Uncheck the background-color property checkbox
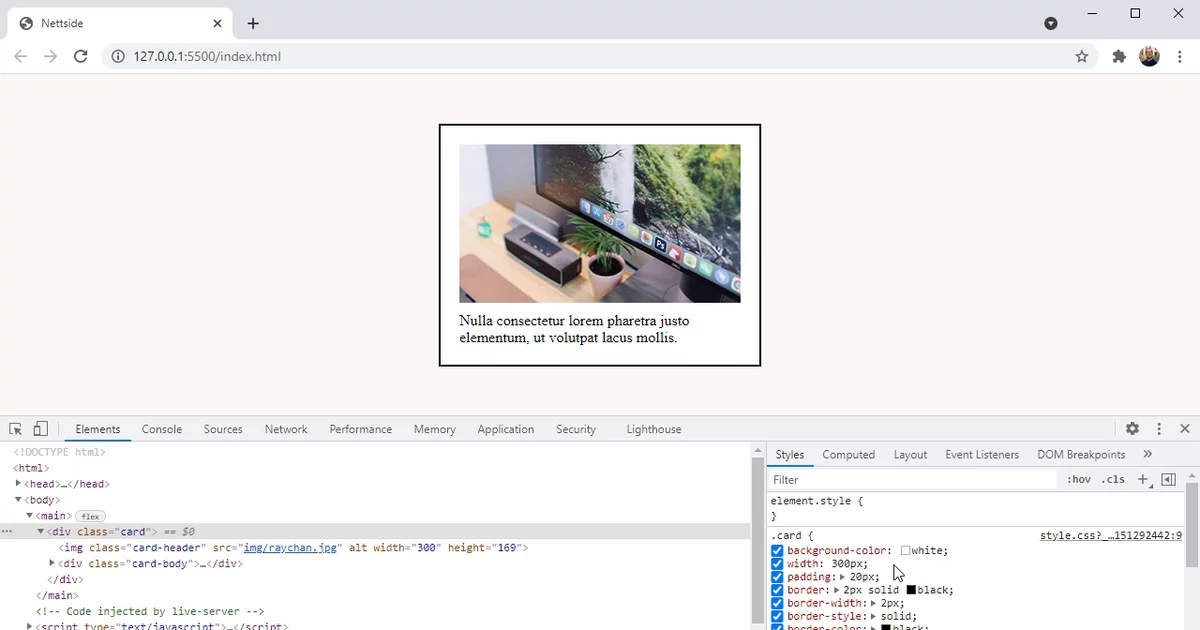The image size is (1200, 630). [777, 551]
